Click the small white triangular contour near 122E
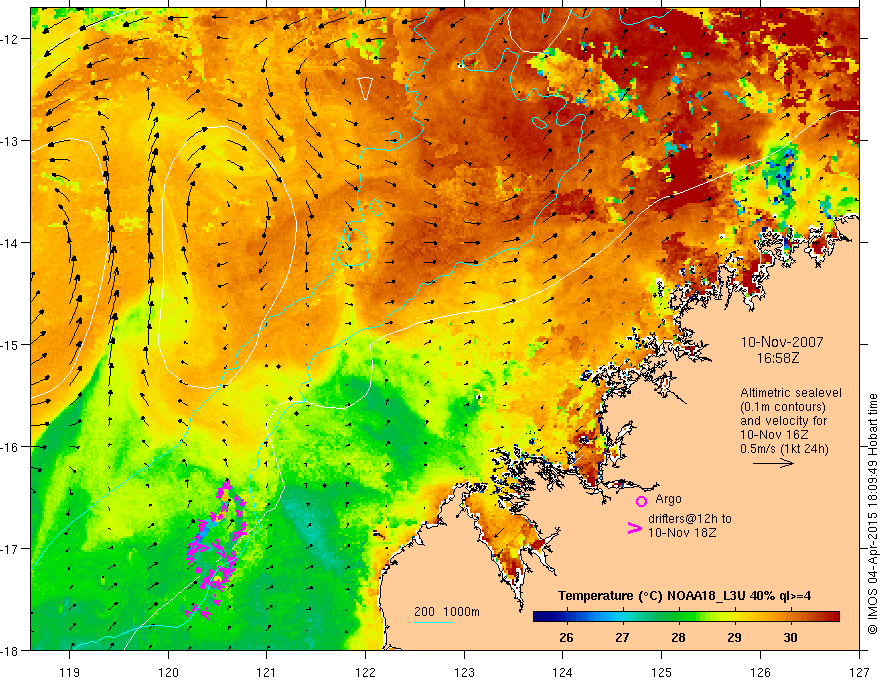The width and height of the screenshot is (880, 680). tap(365, 88)
